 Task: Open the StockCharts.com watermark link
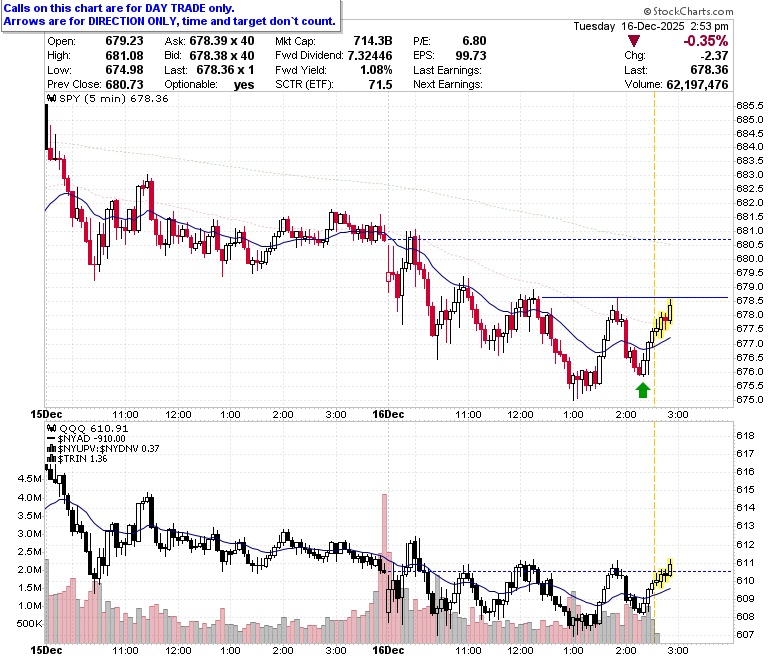point(688,11)
